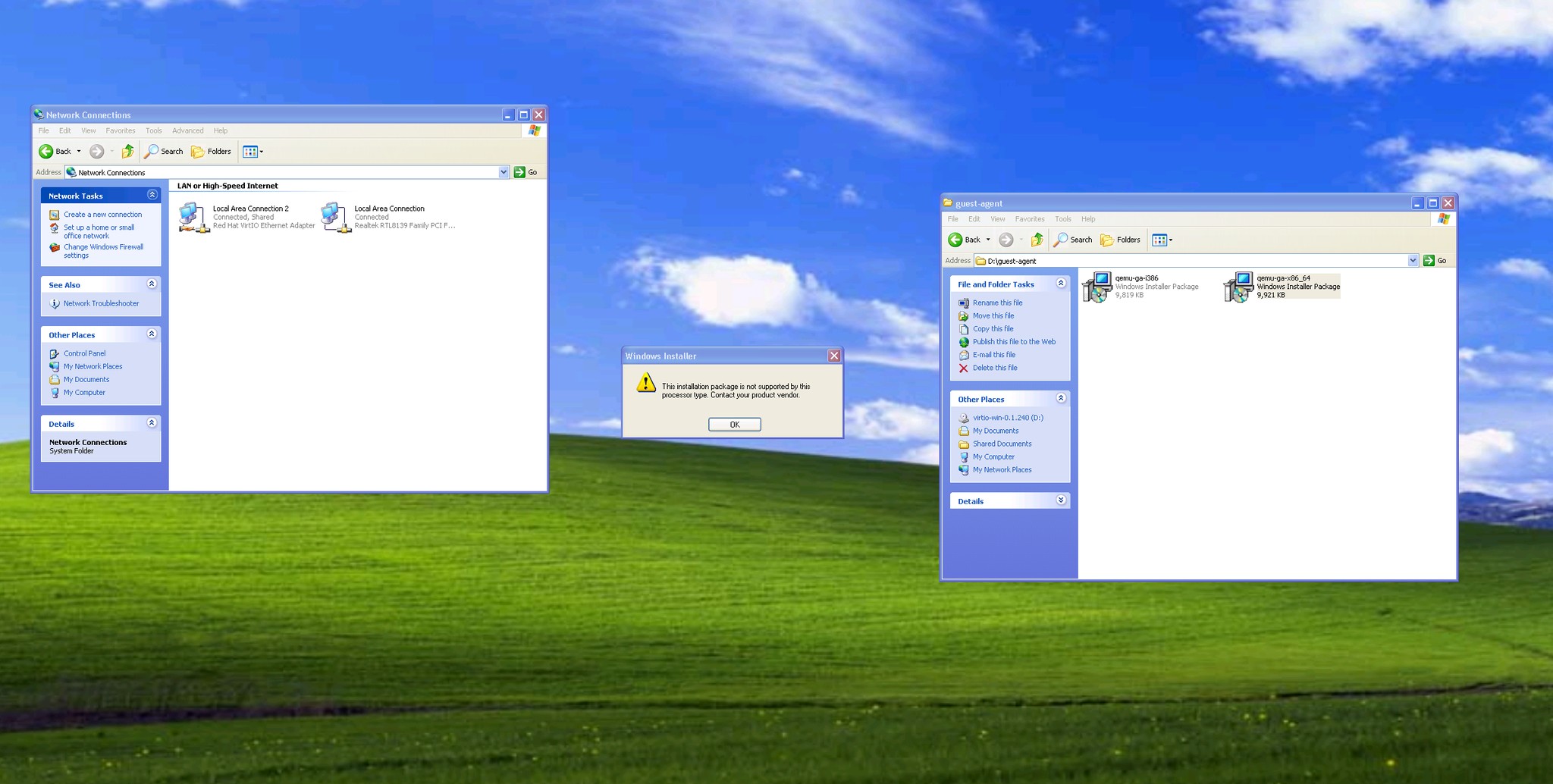
Task: Select the Realtek Local Area Connection icon
Action: 335,217
